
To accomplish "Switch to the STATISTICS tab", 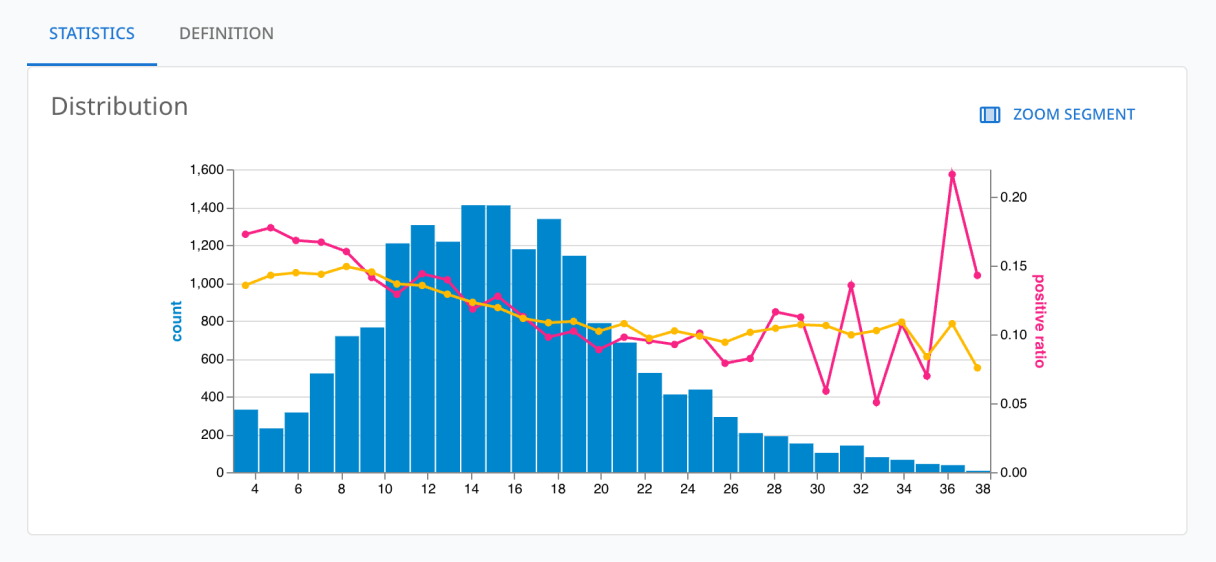I will click(92, 33).
